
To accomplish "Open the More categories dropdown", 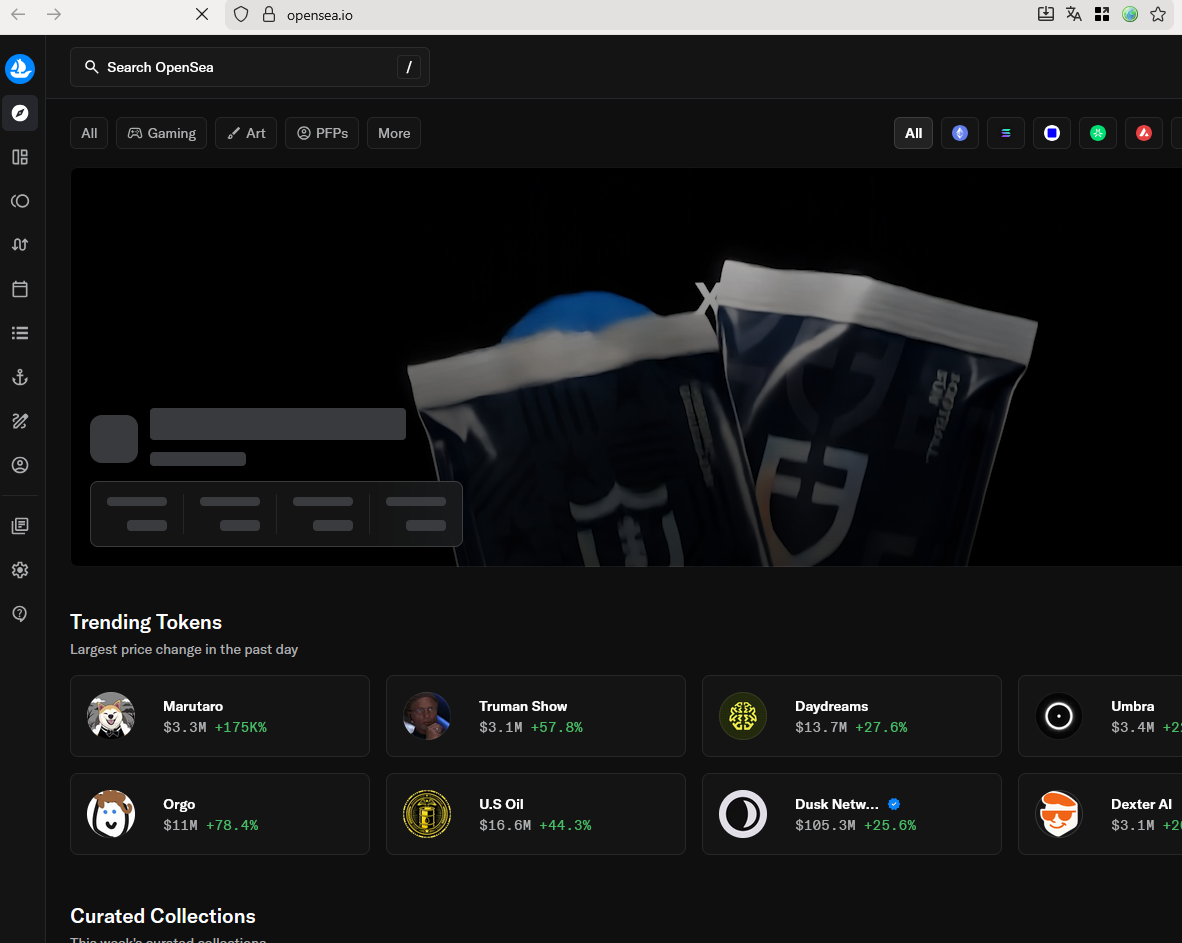I will 394,133.
